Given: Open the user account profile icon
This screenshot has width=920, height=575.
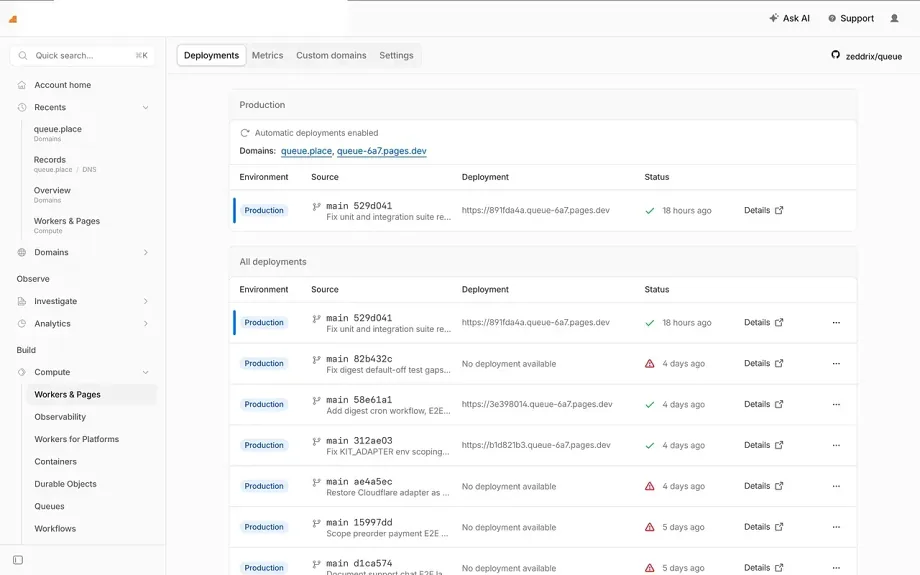Looking at the screenshot, I should coord(894,18).
